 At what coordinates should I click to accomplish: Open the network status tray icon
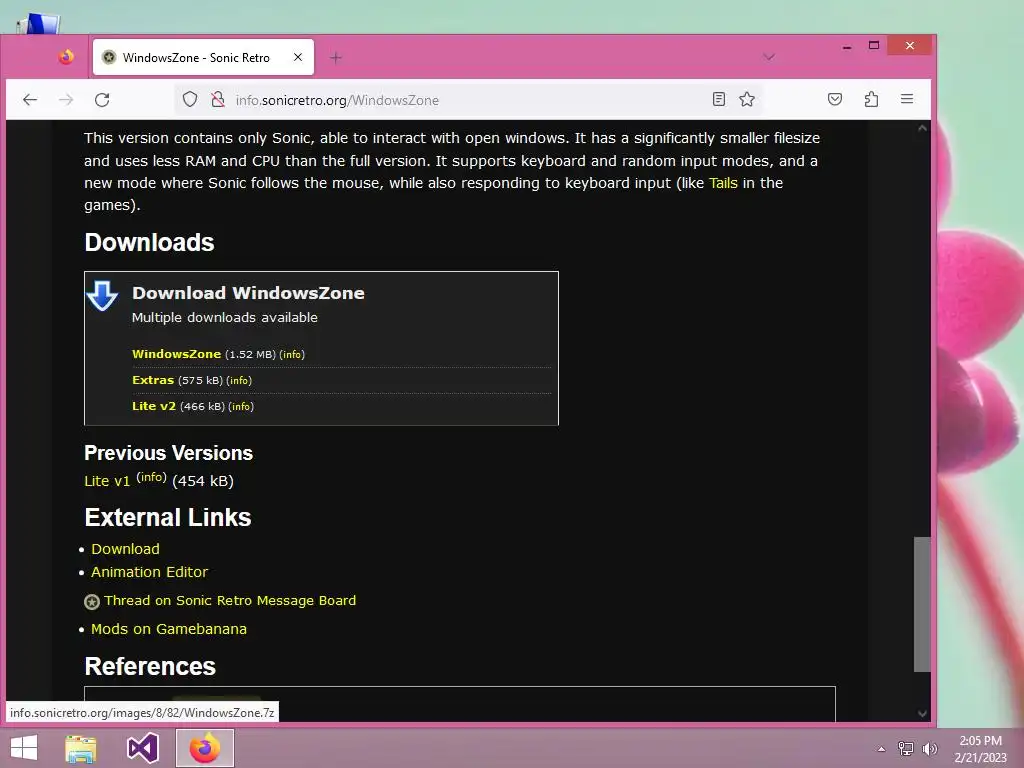(905, 749)
